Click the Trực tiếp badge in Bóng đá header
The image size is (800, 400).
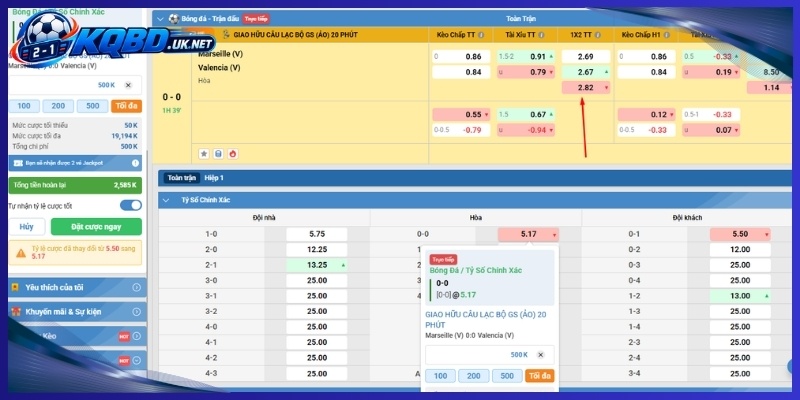[256, 19]
